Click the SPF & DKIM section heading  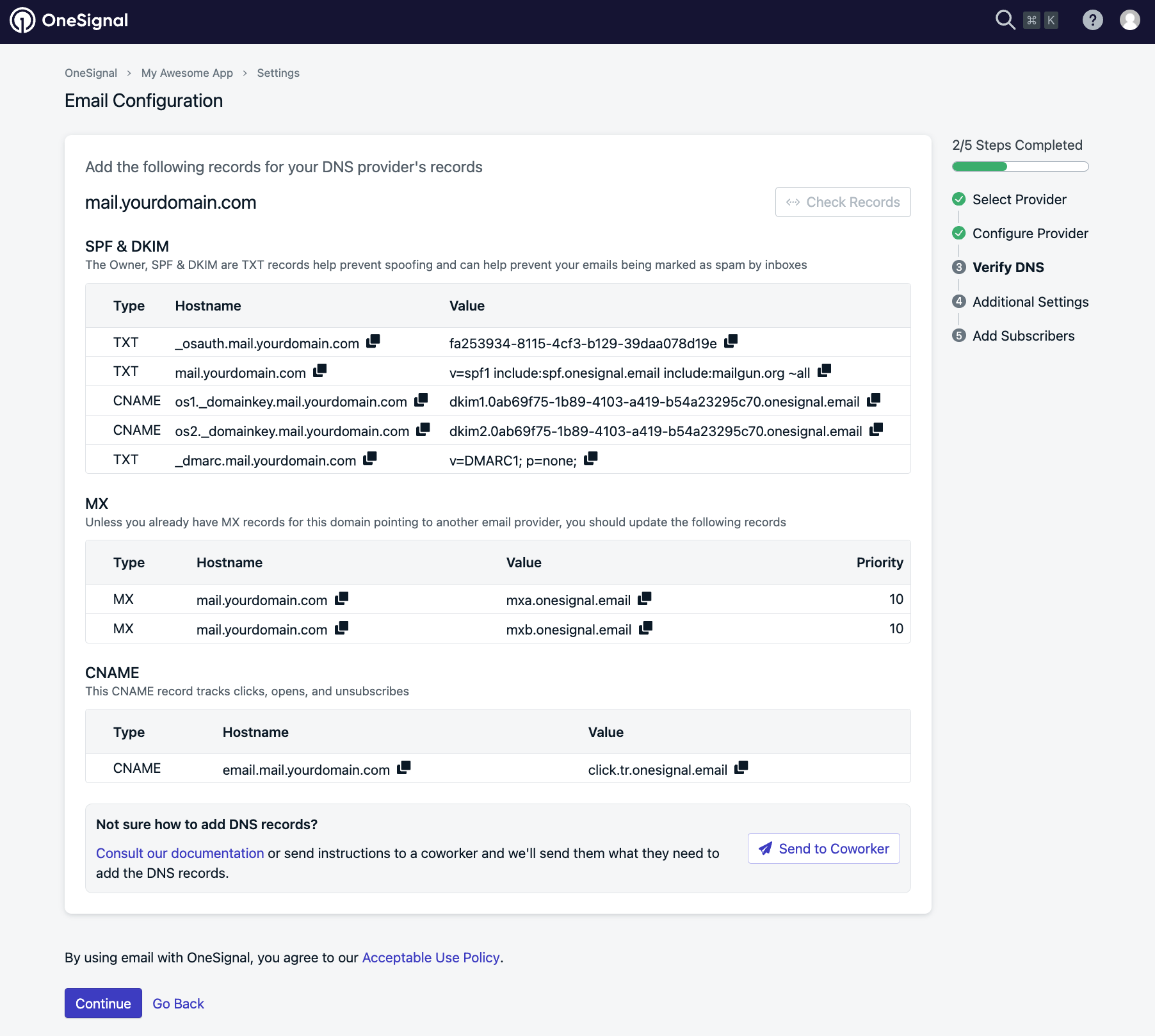tap(127, 247)
